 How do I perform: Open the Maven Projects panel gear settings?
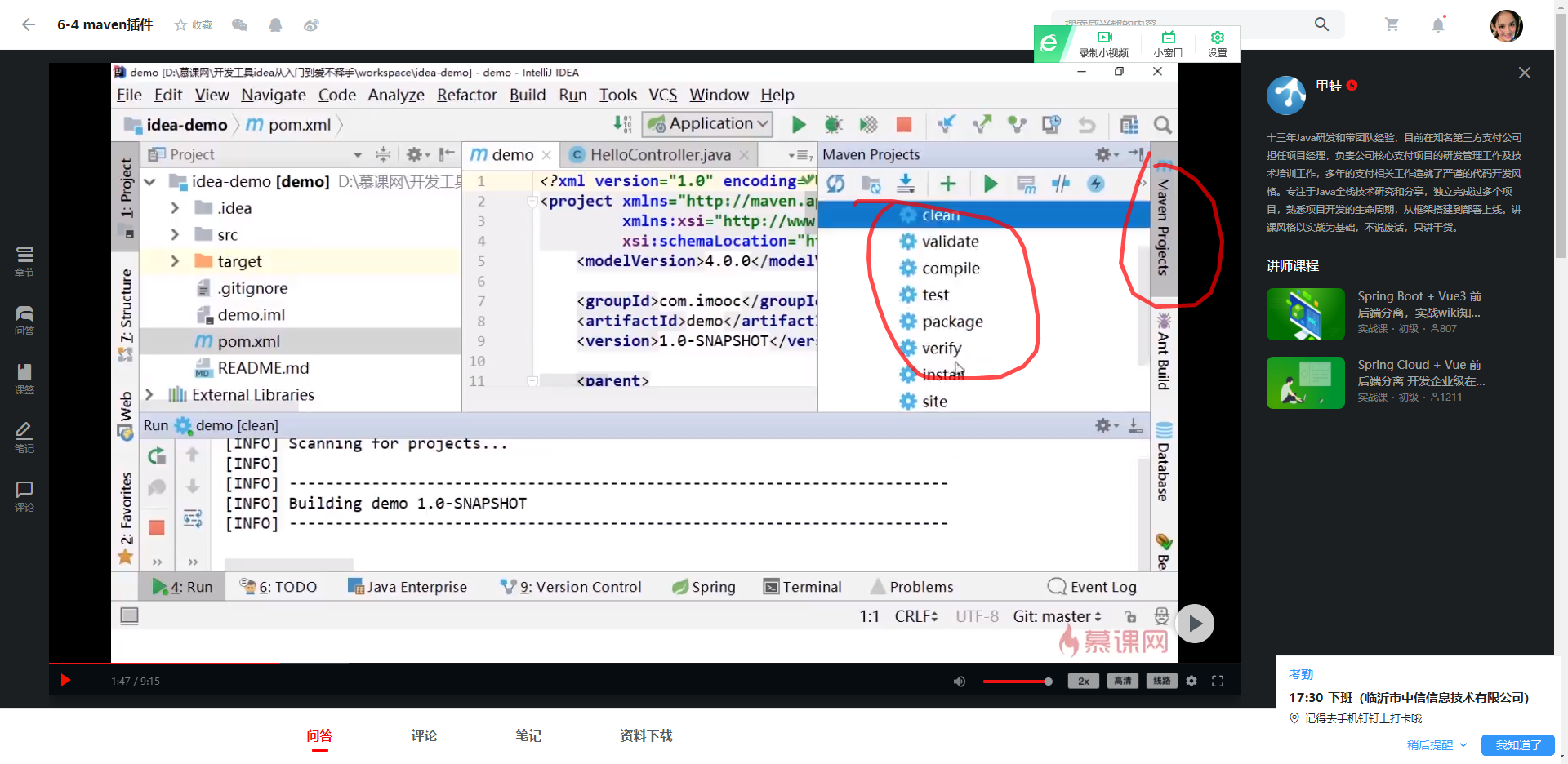pos(1106,154)
